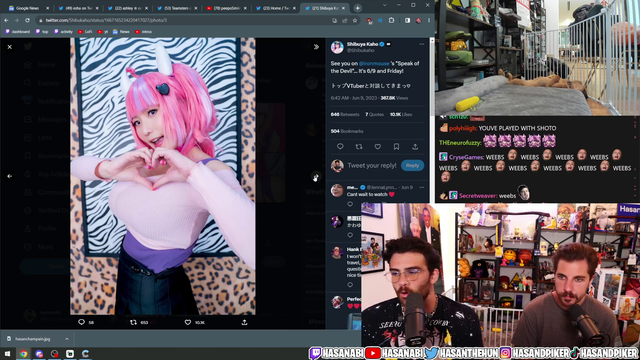
Task: View the 646 Retweets list
Action: coord(345,115)
